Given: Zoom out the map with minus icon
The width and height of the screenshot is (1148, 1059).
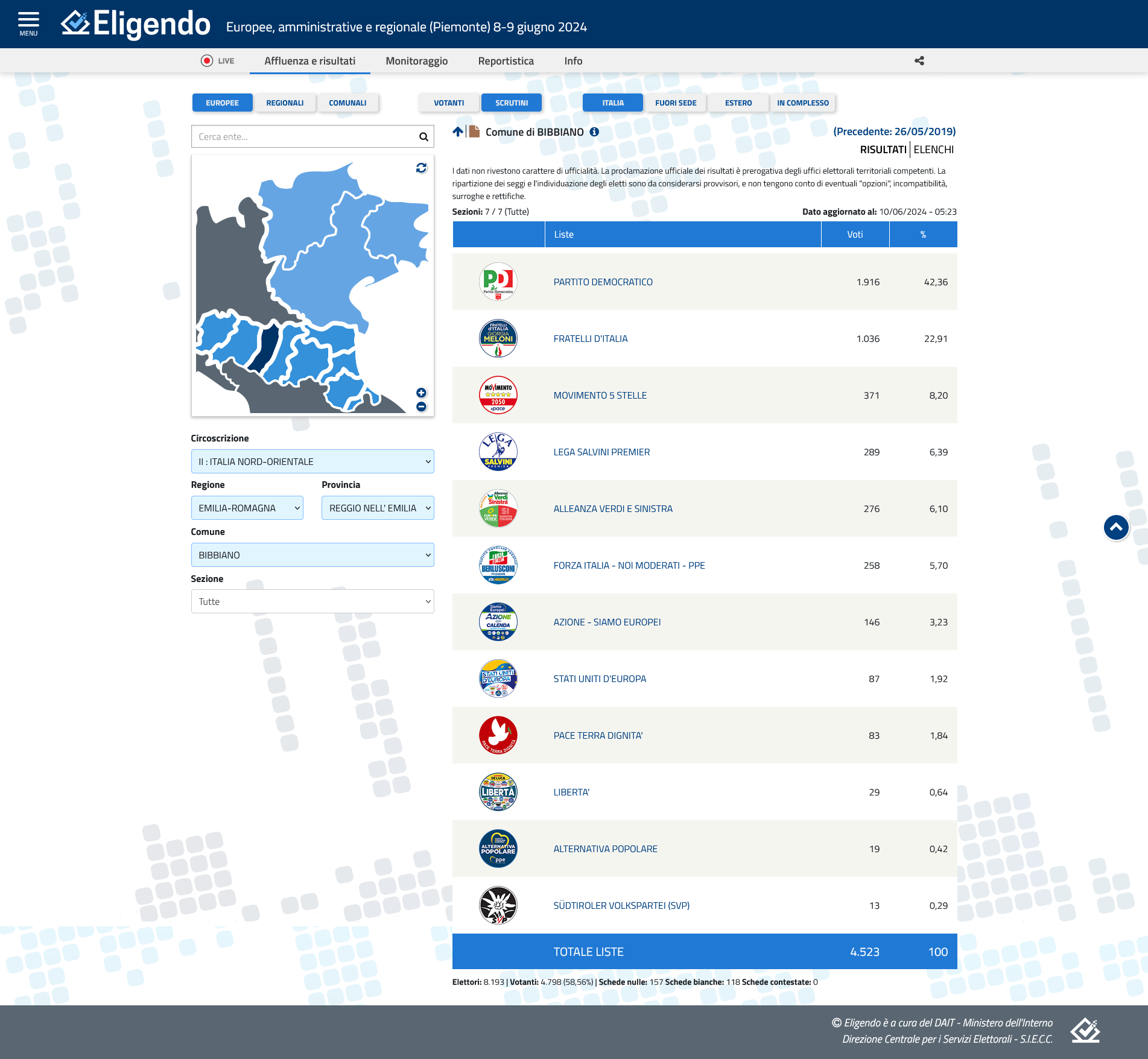Looking at the screenshot, I should 421,406.
